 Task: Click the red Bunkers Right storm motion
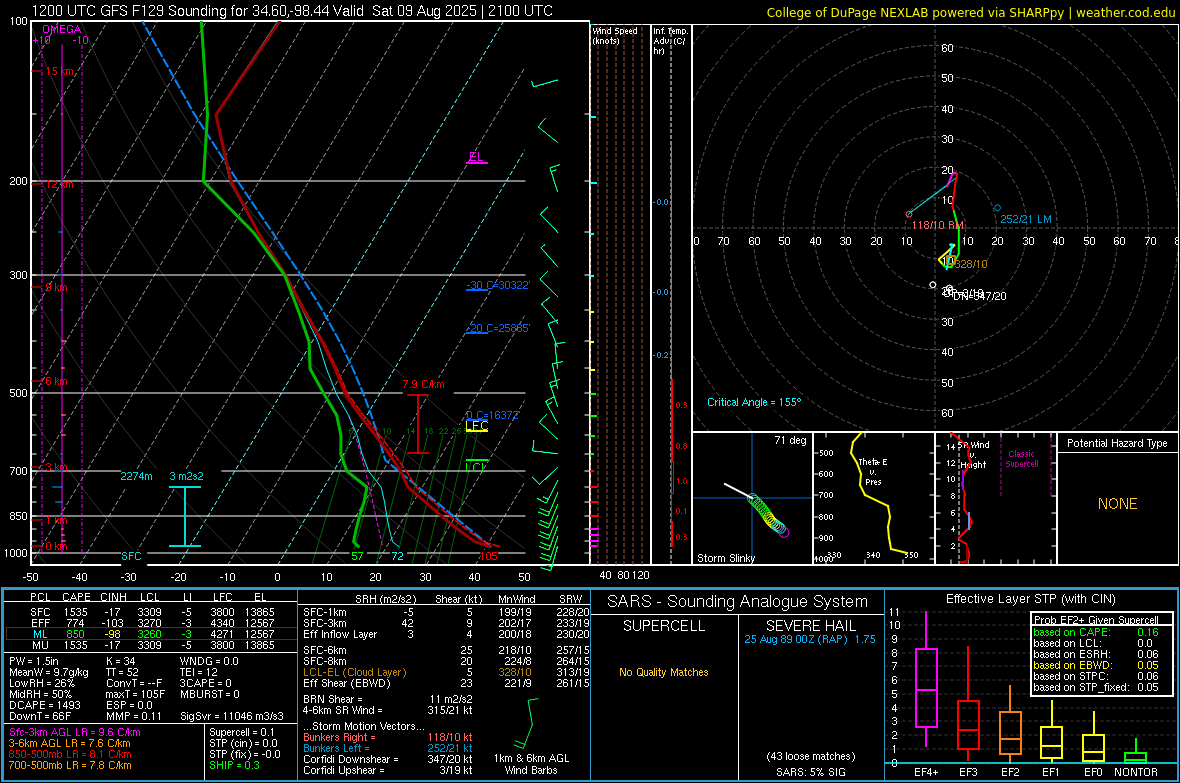point(387,737)
